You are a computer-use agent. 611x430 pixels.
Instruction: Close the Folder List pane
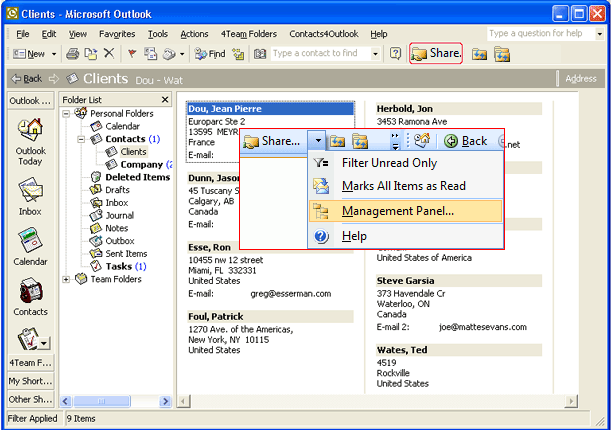tap(165, 100)
